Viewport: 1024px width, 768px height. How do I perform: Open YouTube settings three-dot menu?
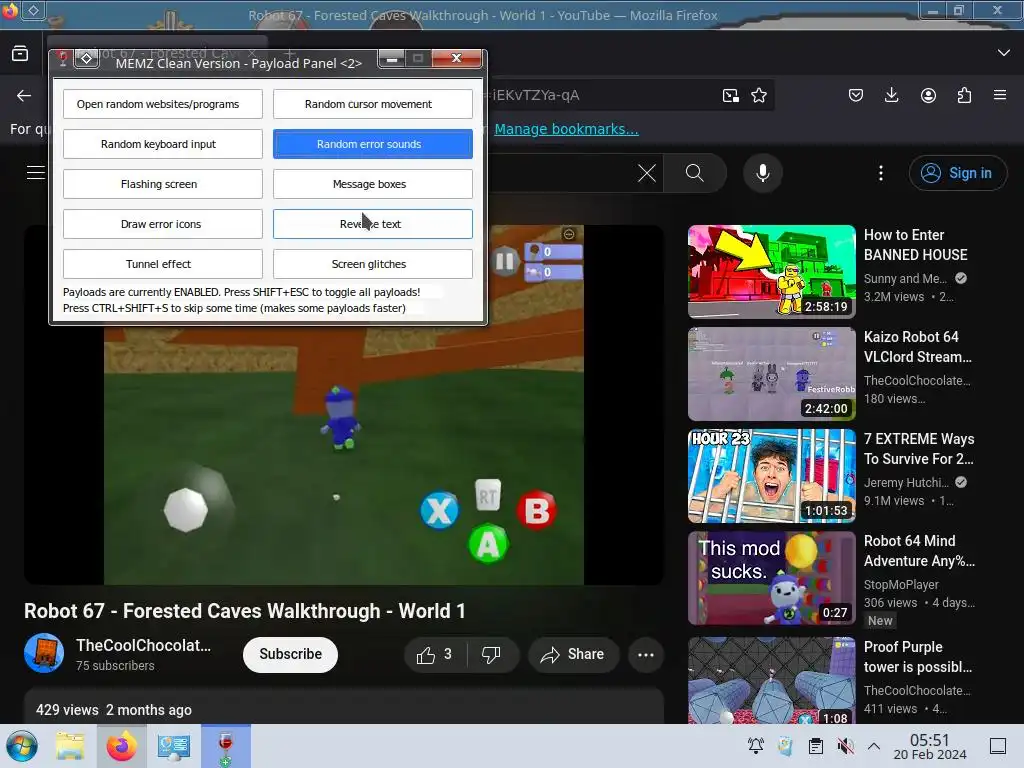tap(881, 173)
